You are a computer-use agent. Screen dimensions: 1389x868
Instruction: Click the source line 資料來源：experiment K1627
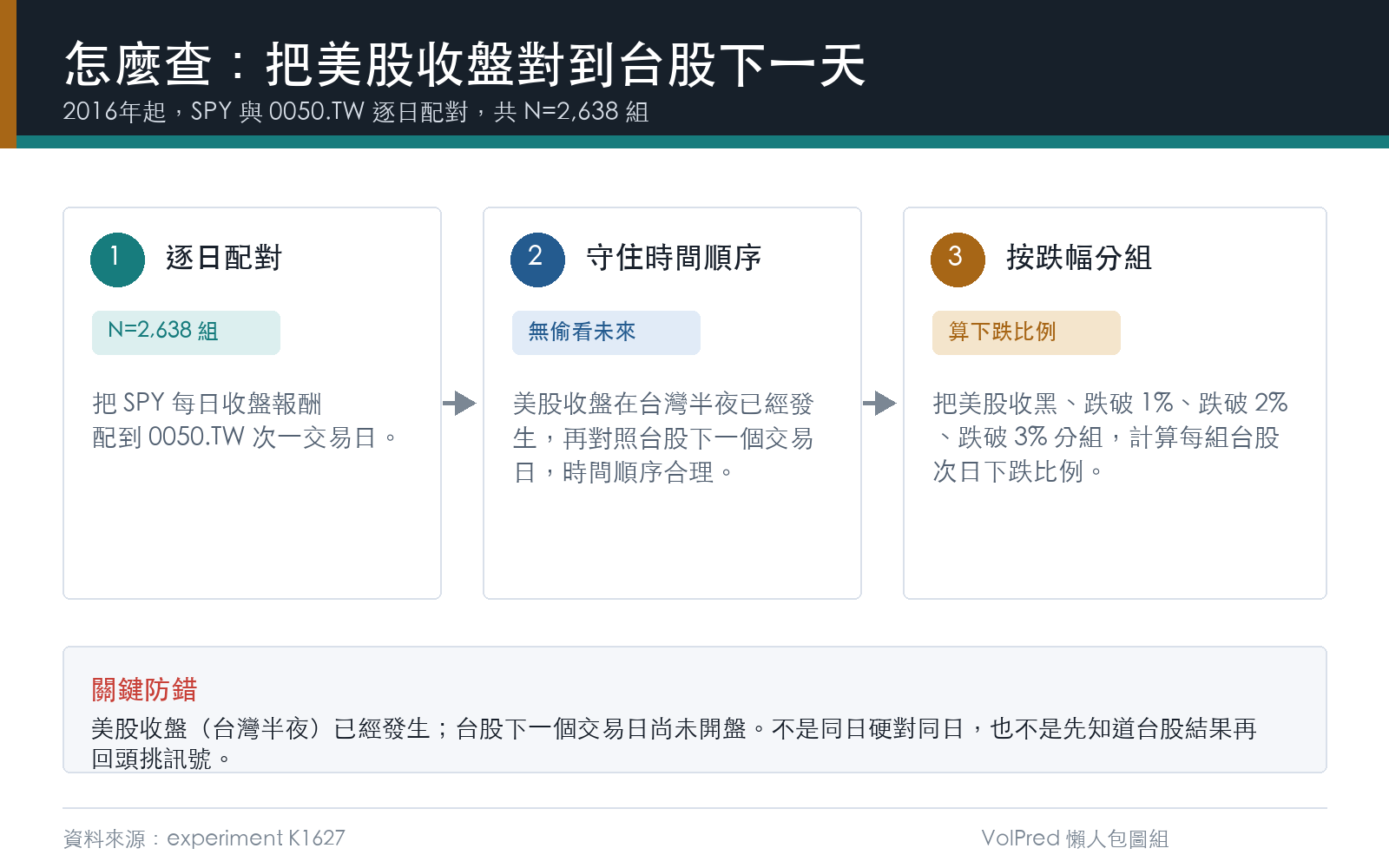pyautogui.click(x=204, y=838)
